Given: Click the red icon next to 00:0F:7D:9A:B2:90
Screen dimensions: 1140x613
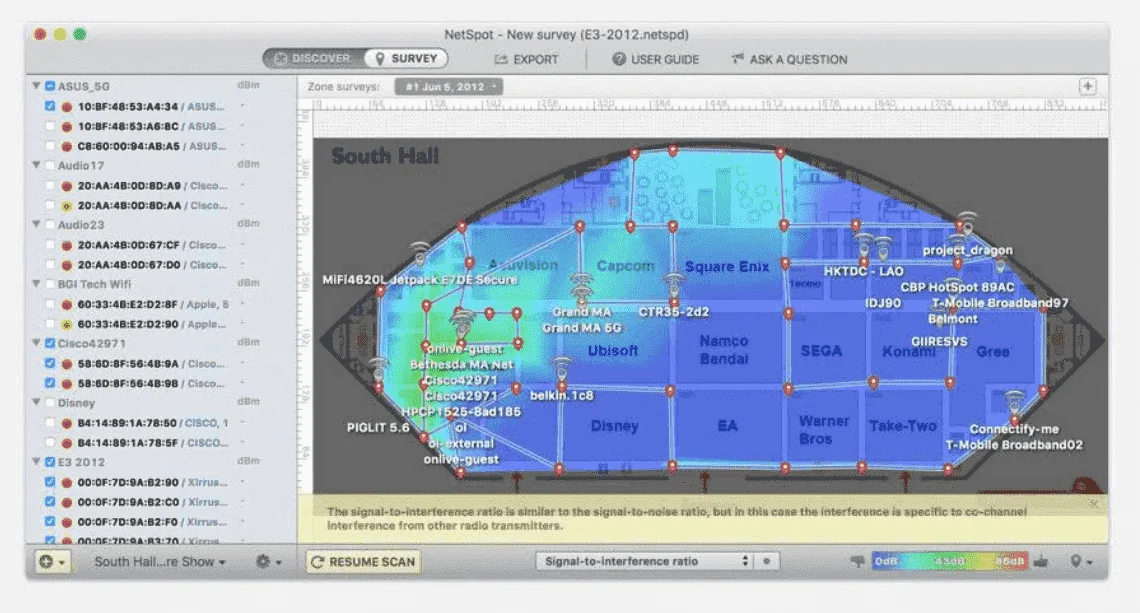Looking at the screenshot, I should pyautogui.click(x=66, y=482).
